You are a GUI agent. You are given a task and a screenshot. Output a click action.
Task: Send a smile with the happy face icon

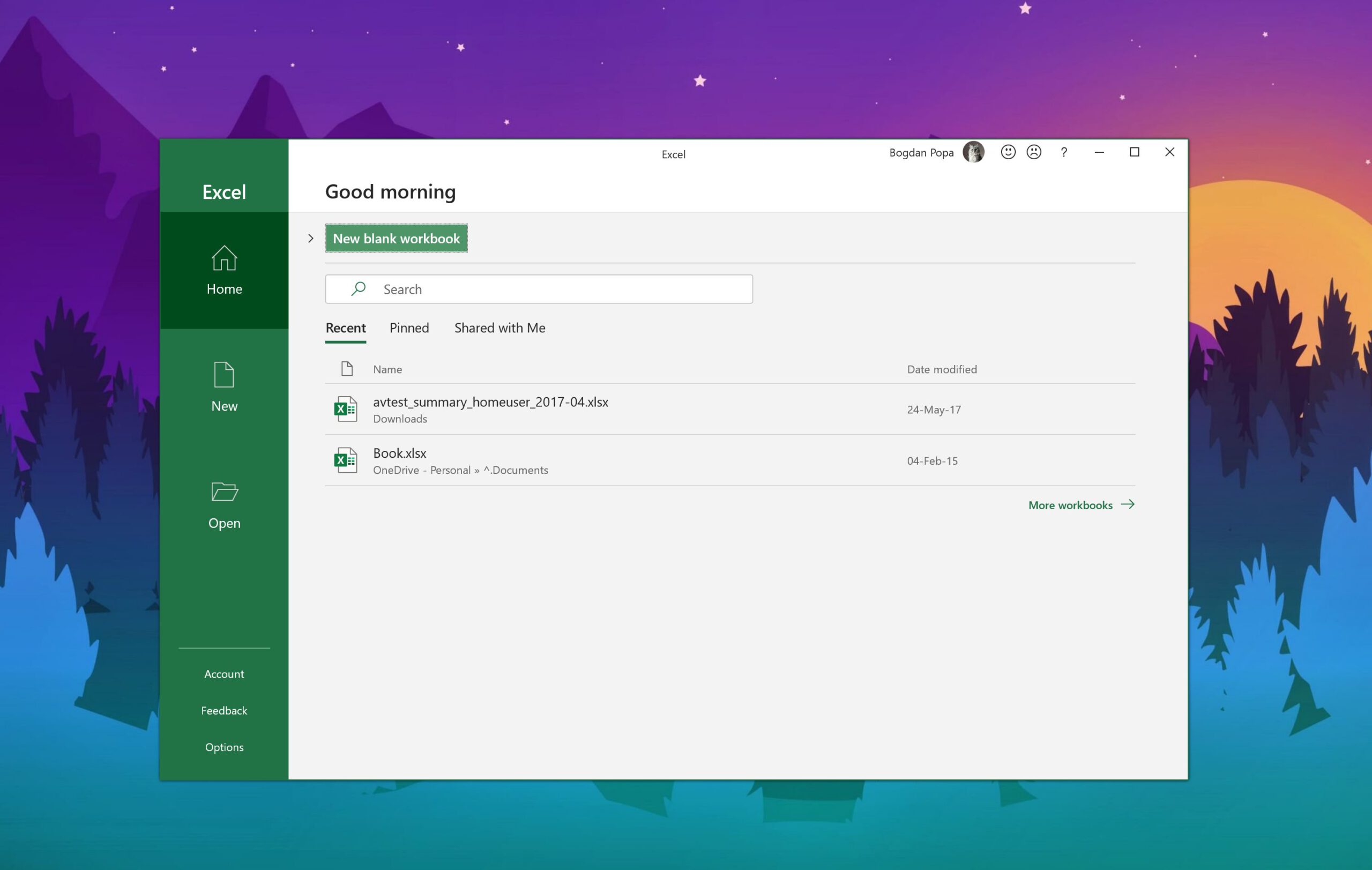1008,152
